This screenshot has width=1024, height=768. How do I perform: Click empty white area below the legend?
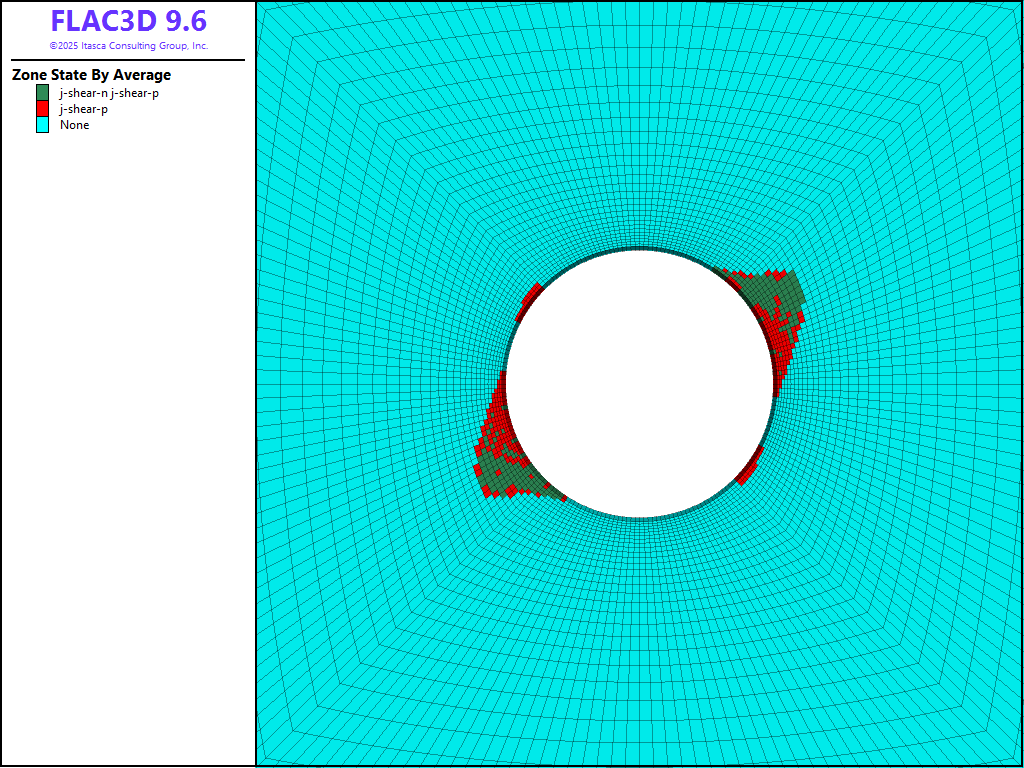point(128,450)
